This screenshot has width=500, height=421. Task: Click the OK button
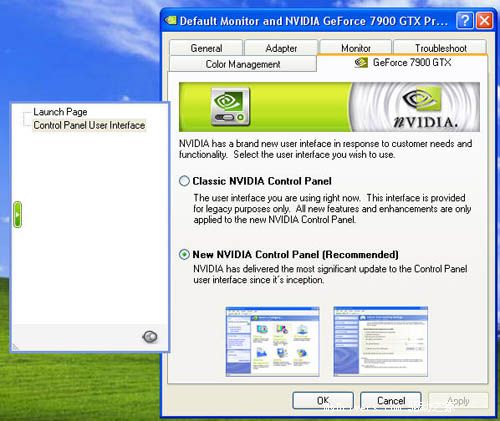tap(323, 400)
